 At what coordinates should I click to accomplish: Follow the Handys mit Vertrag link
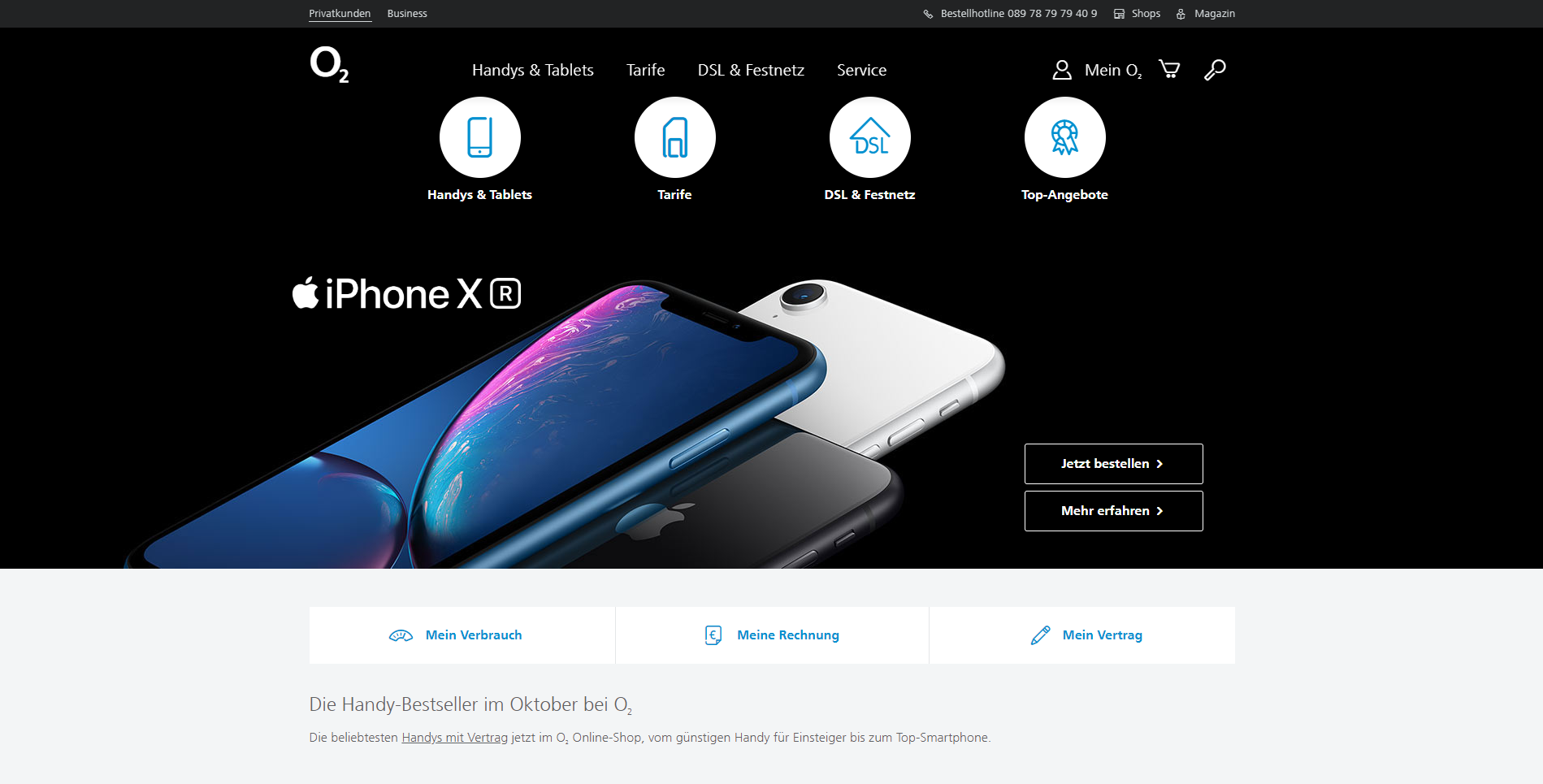455,738
